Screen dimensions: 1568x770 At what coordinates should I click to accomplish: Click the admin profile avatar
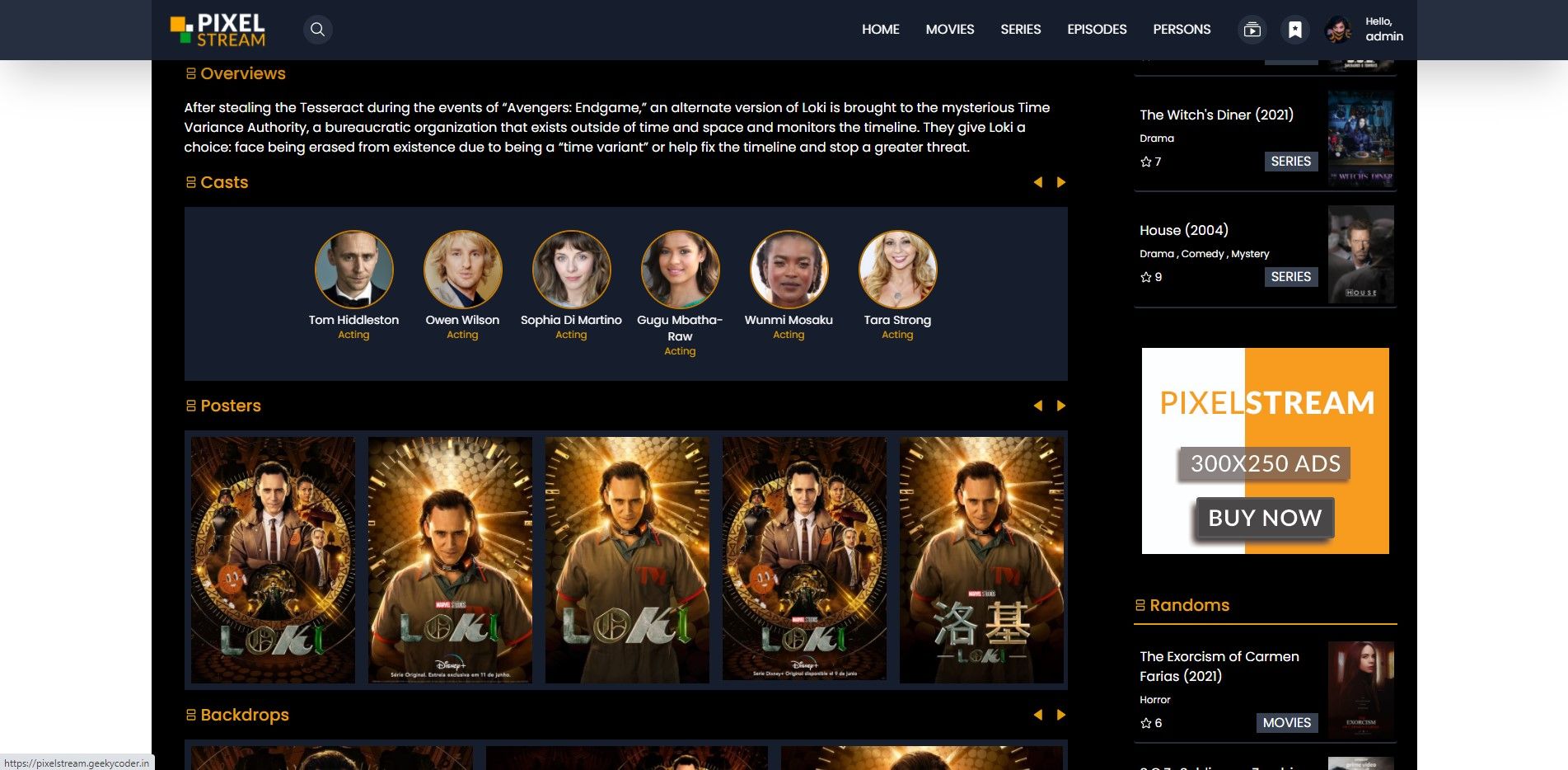tap(1338, 30)
